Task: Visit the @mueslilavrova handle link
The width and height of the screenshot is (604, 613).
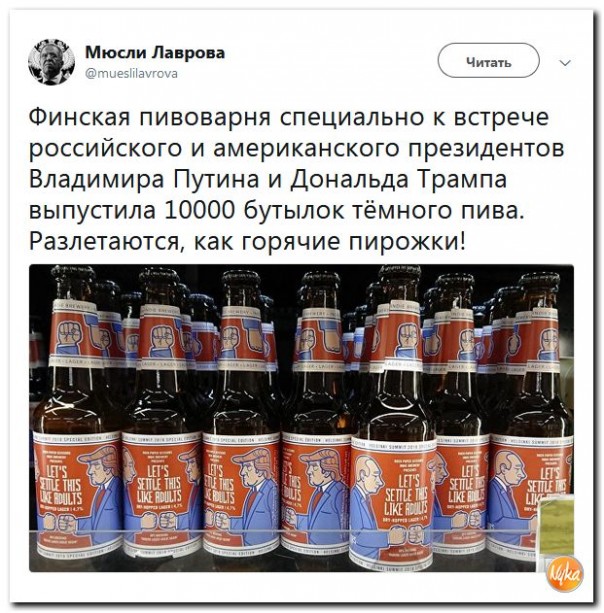Action: click(x=131, y=73)
